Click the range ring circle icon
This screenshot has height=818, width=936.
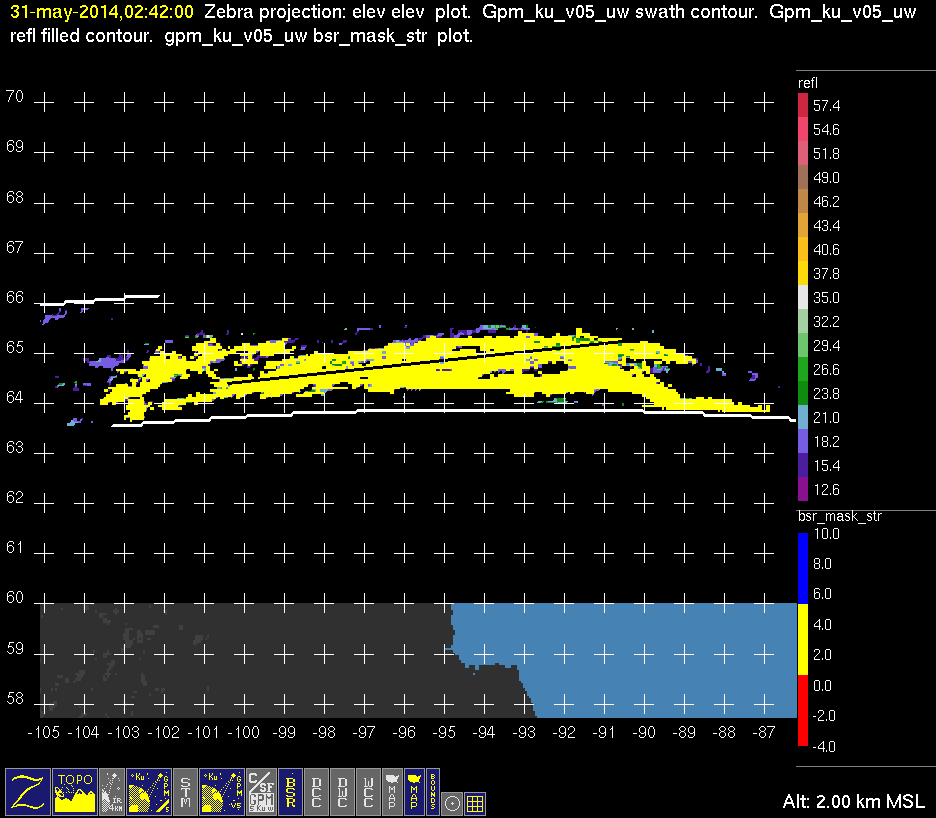pos(452,802)
